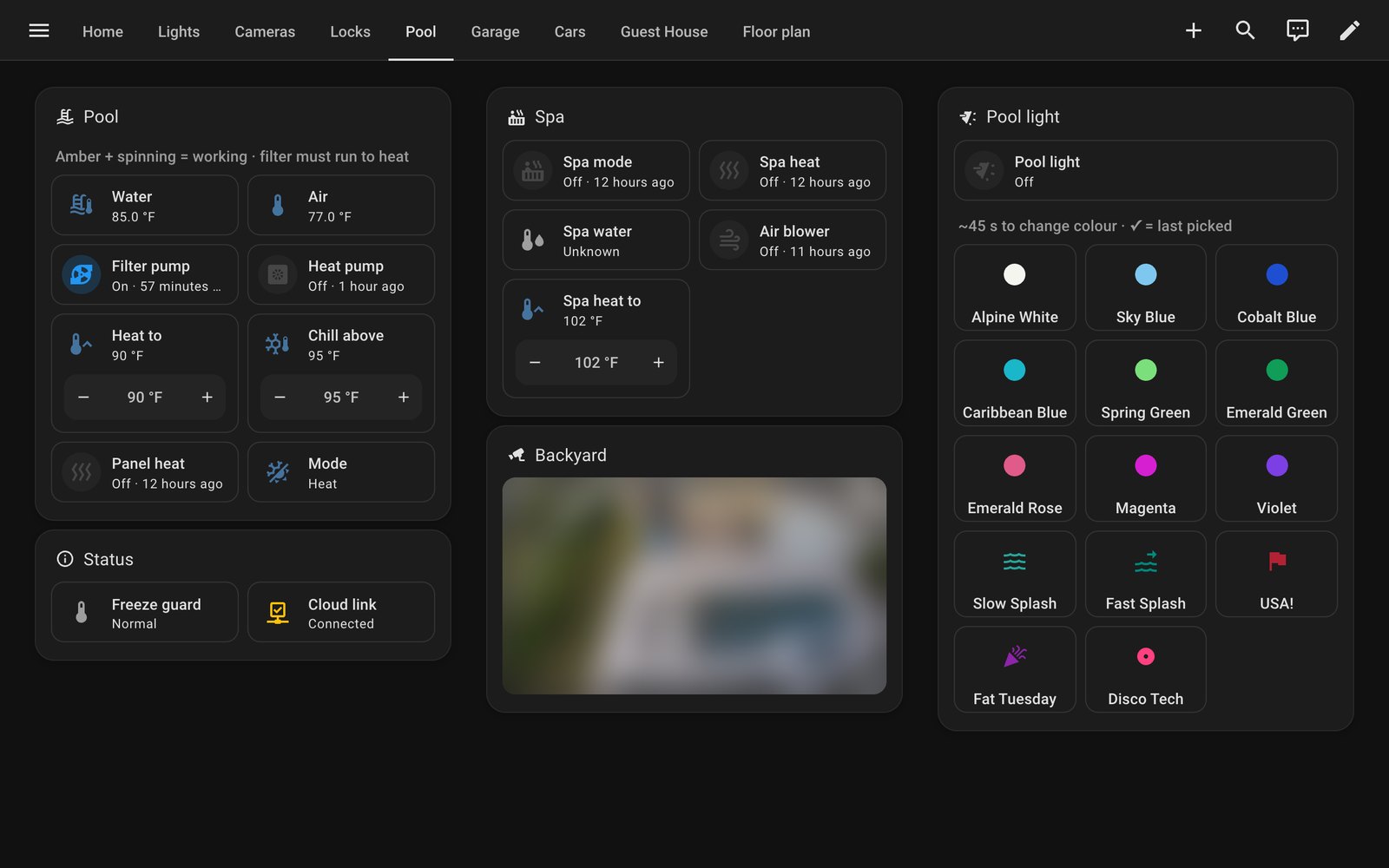Click the Mode snowflake-sun icon
1389x868 pixels.
[x=278, y=472]
